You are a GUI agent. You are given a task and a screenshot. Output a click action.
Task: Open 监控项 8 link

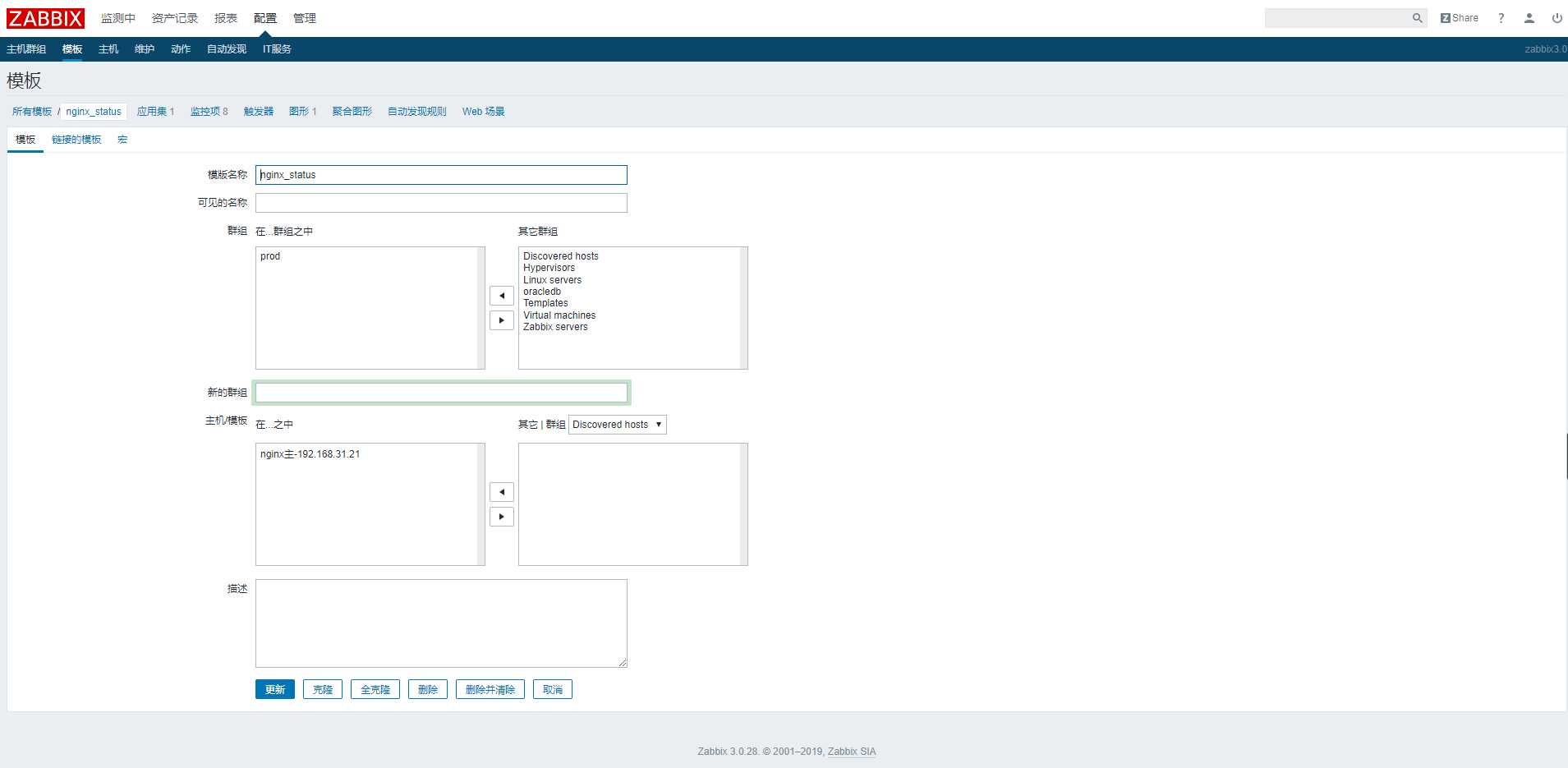[209, 112]
